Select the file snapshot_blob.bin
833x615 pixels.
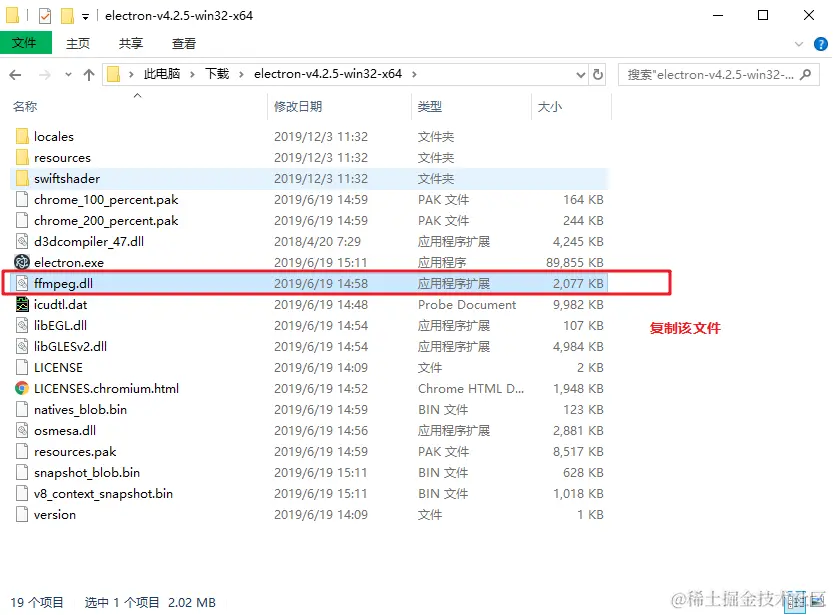coord(87,473)
